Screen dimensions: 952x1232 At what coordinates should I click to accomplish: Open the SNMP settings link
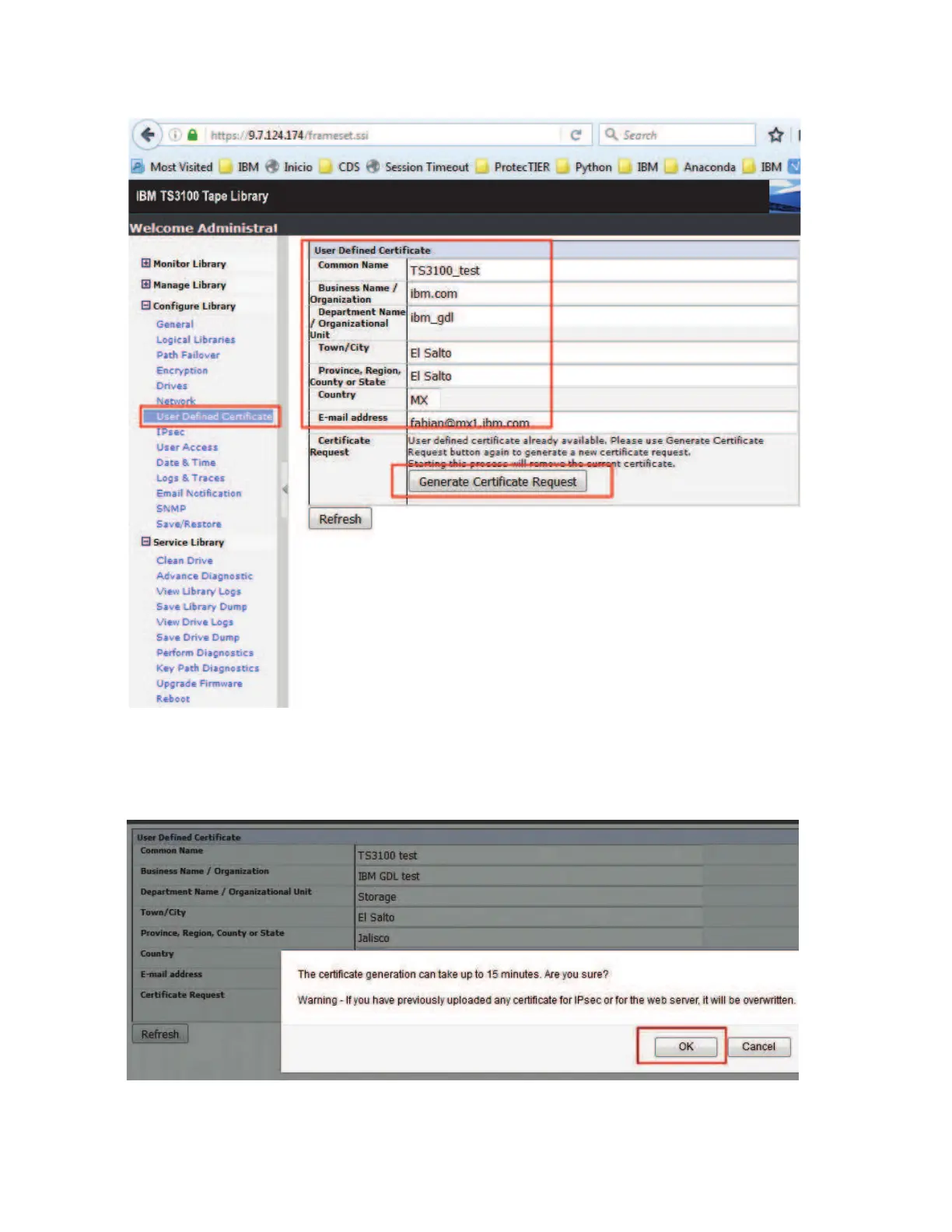point(171,509)
